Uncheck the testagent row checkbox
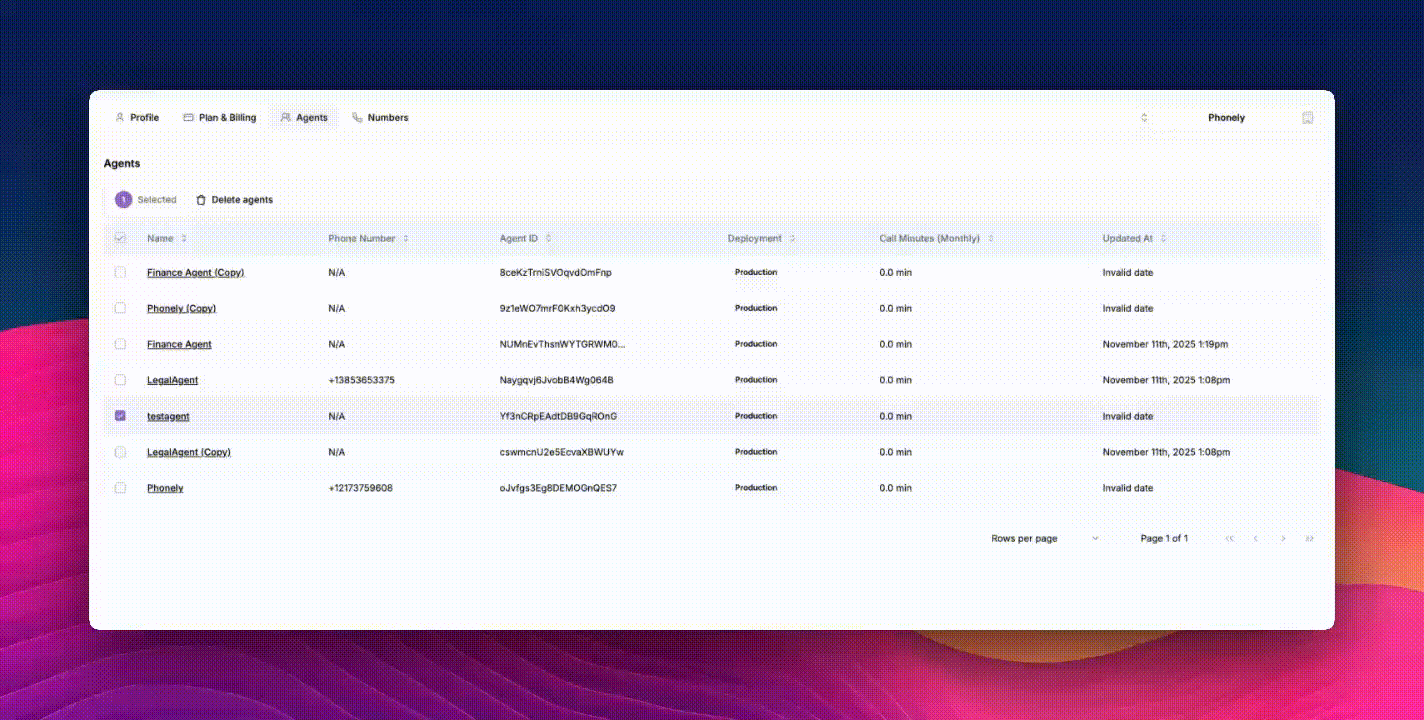Image resolution: width=1424 pixels, height=720 pixels. [120, 416]
